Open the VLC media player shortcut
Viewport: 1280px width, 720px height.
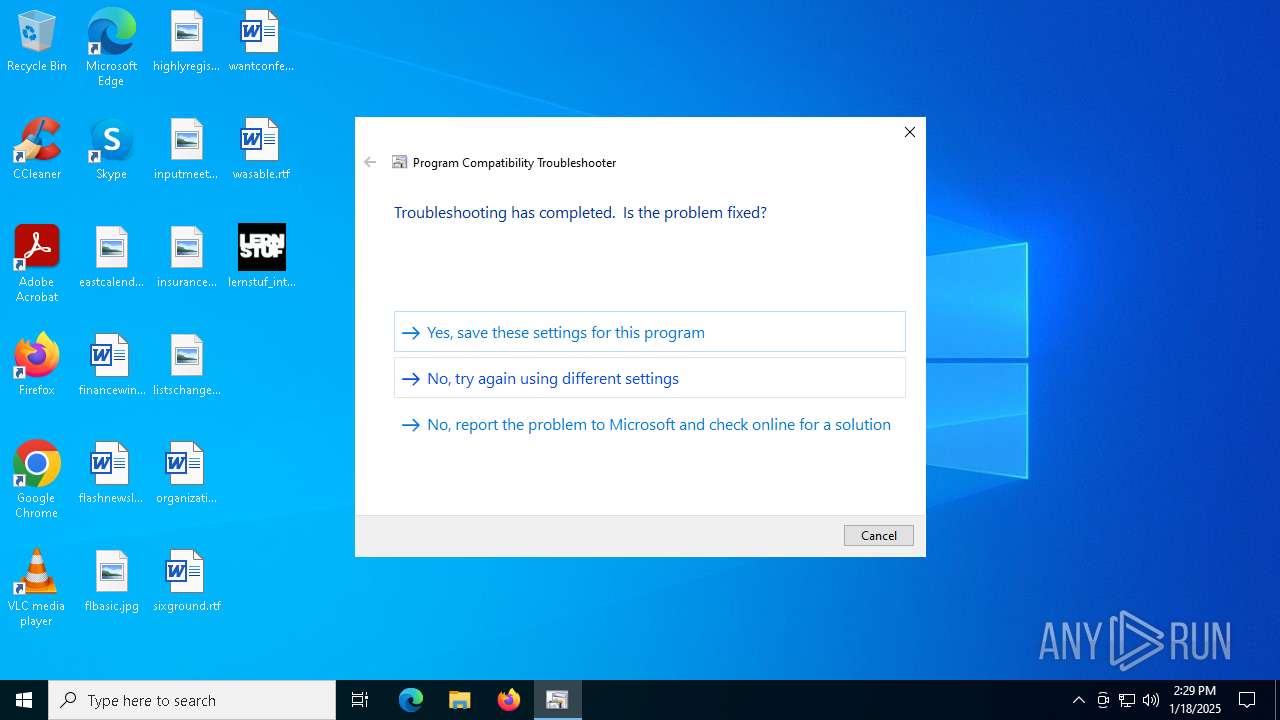pos(37,588)
